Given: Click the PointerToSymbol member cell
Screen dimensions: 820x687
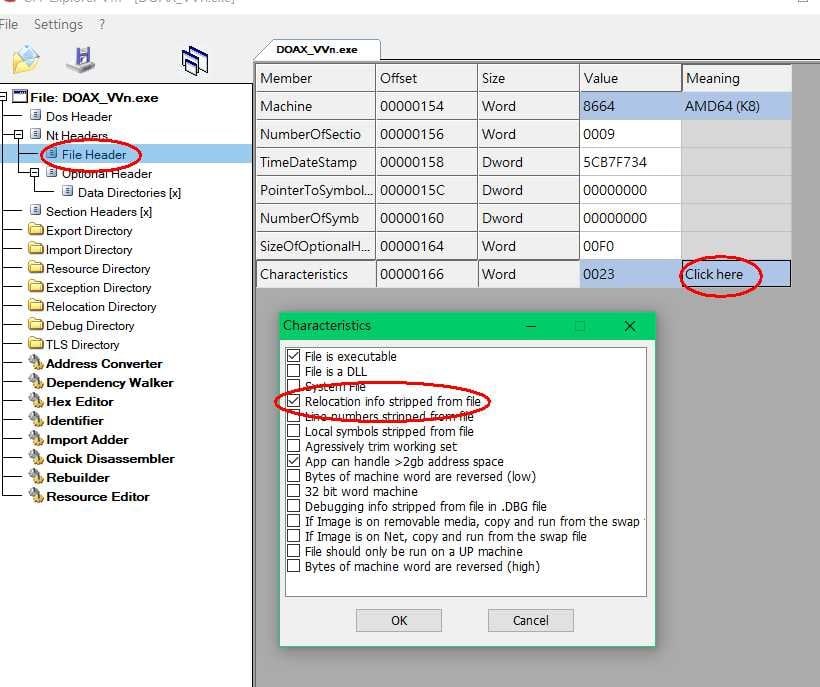Looking at the screenshot, I should 315,190.
